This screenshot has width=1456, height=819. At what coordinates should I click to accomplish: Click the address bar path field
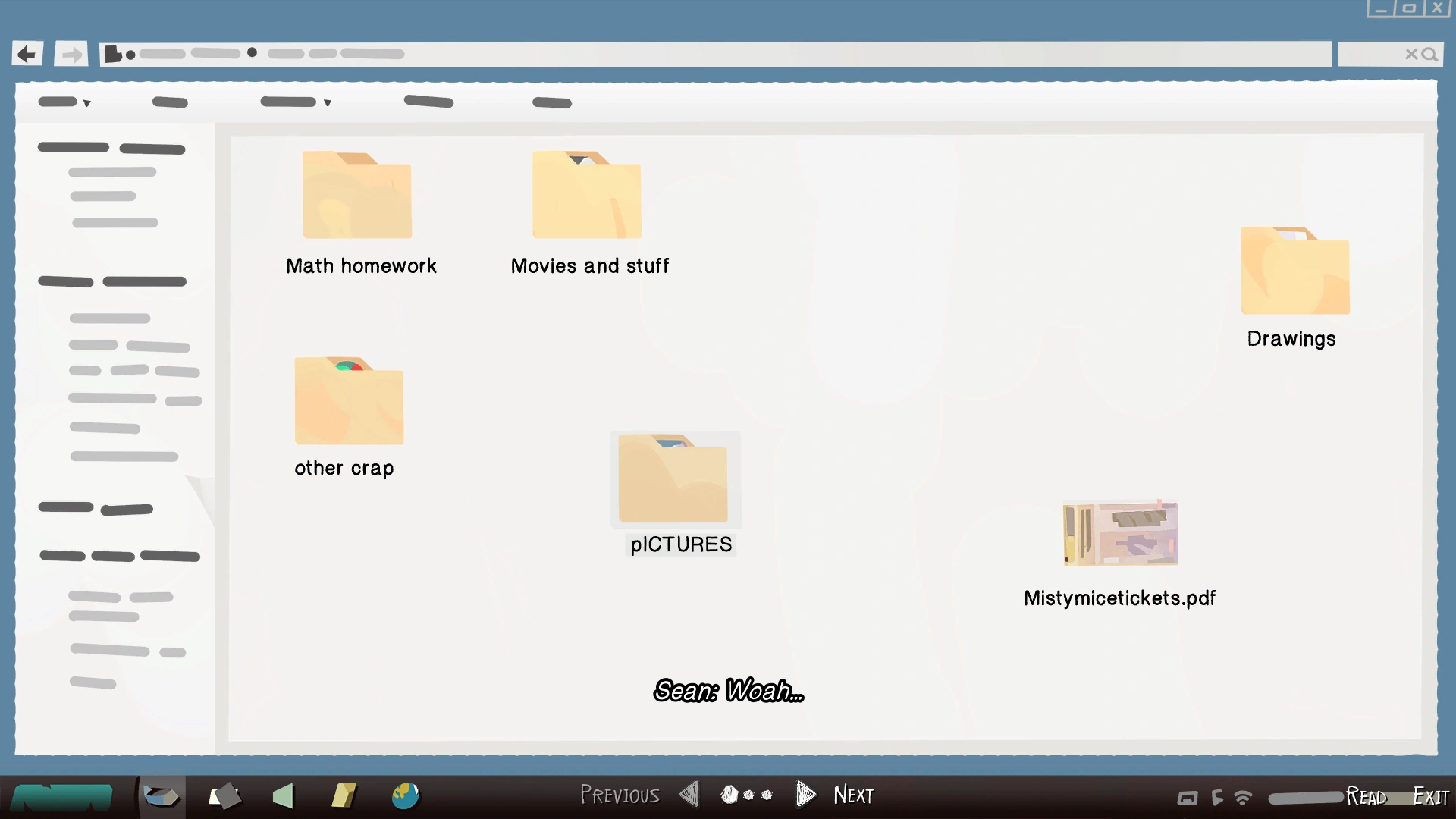pyautogui.click(x=713, y=54)
